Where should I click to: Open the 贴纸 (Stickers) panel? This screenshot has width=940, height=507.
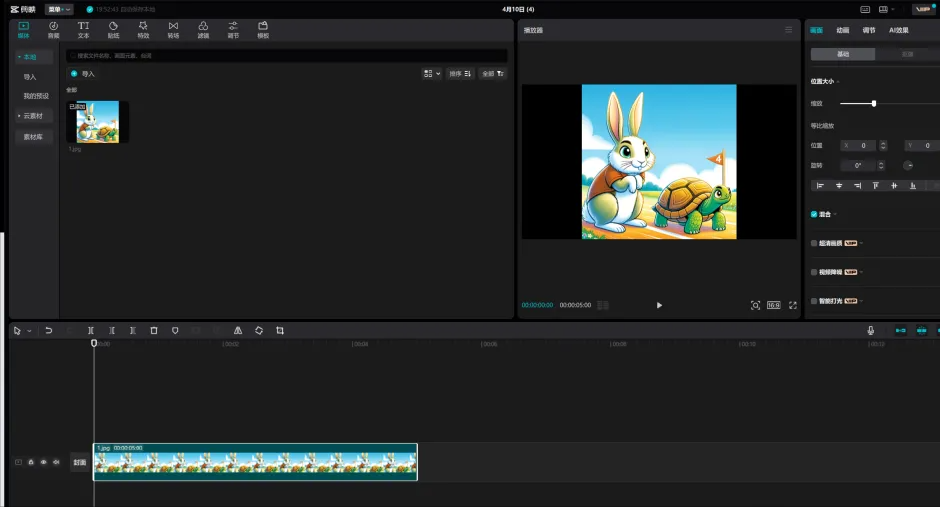[x=113, y=29]
